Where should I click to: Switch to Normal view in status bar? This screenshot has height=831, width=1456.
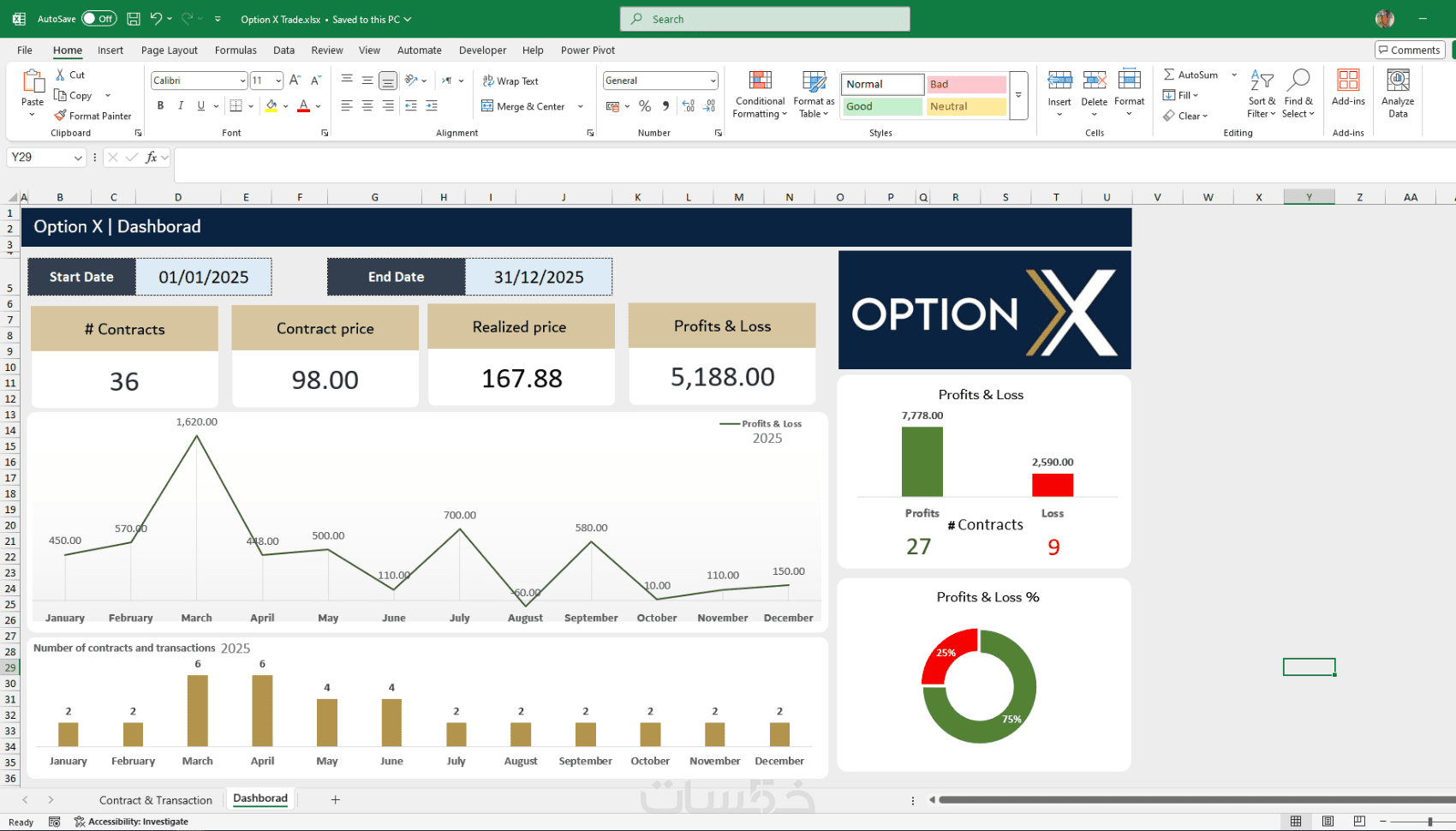[x=1296, y=822]
